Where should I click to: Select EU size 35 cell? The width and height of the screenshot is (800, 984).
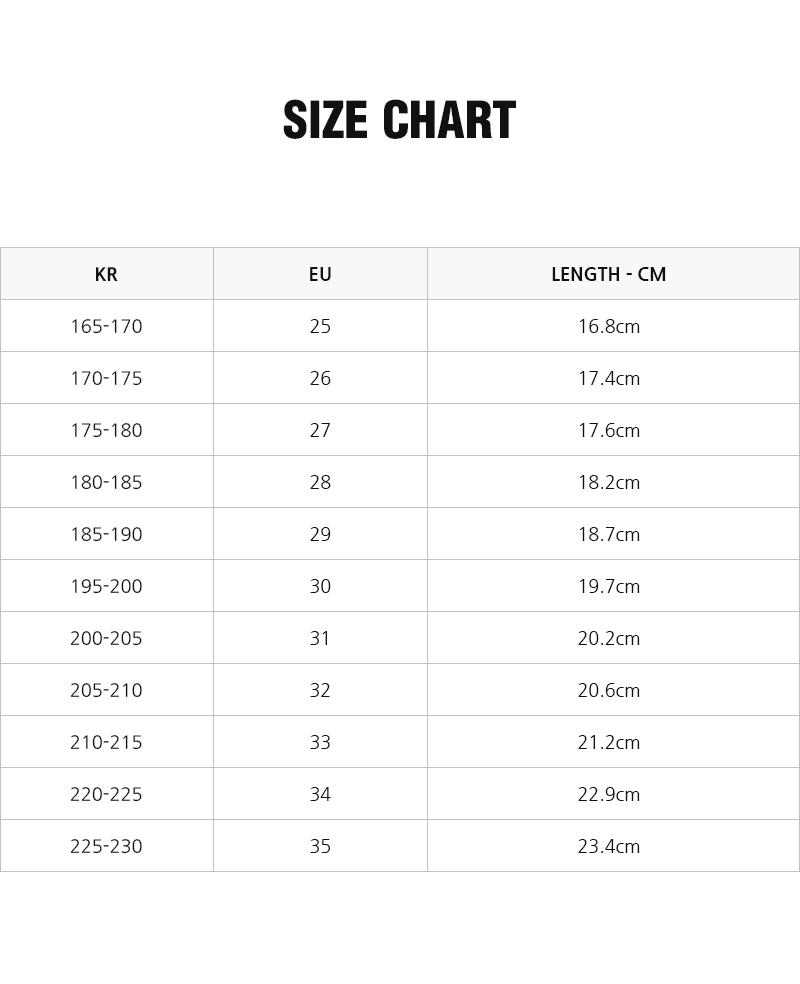320,846
